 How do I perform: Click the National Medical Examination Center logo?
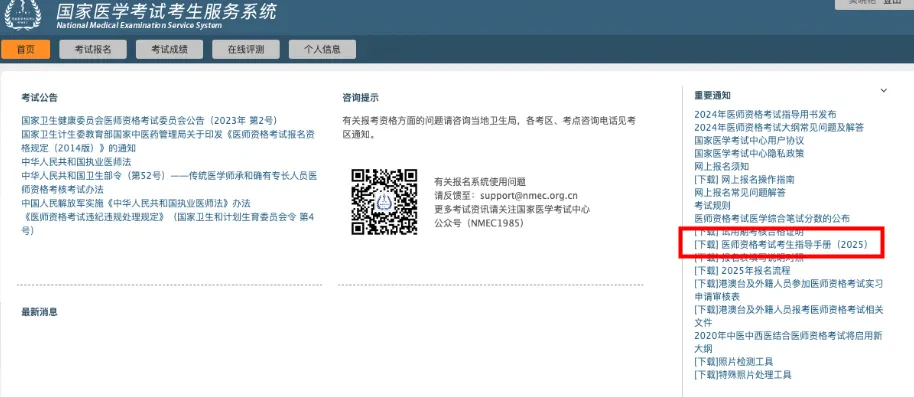click(x=23, y=15)
